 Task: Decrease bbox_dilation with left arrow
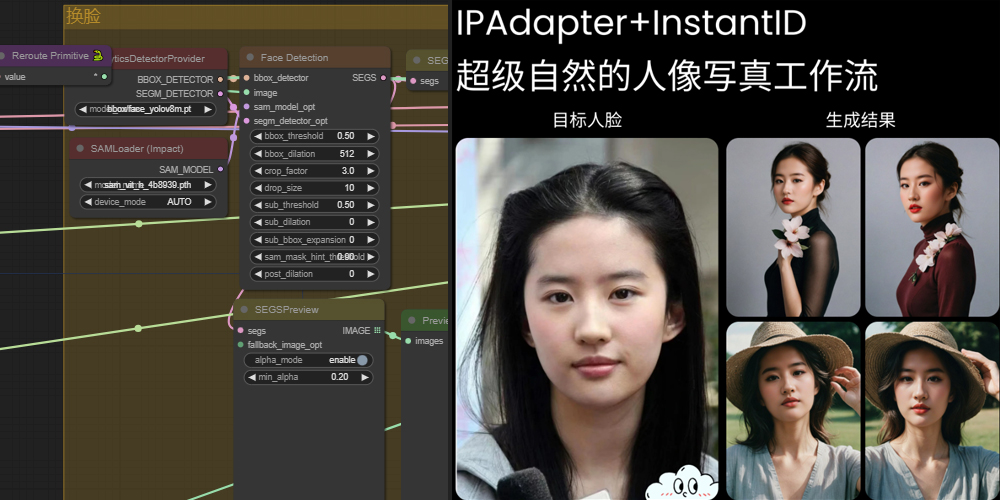point(257,154)
